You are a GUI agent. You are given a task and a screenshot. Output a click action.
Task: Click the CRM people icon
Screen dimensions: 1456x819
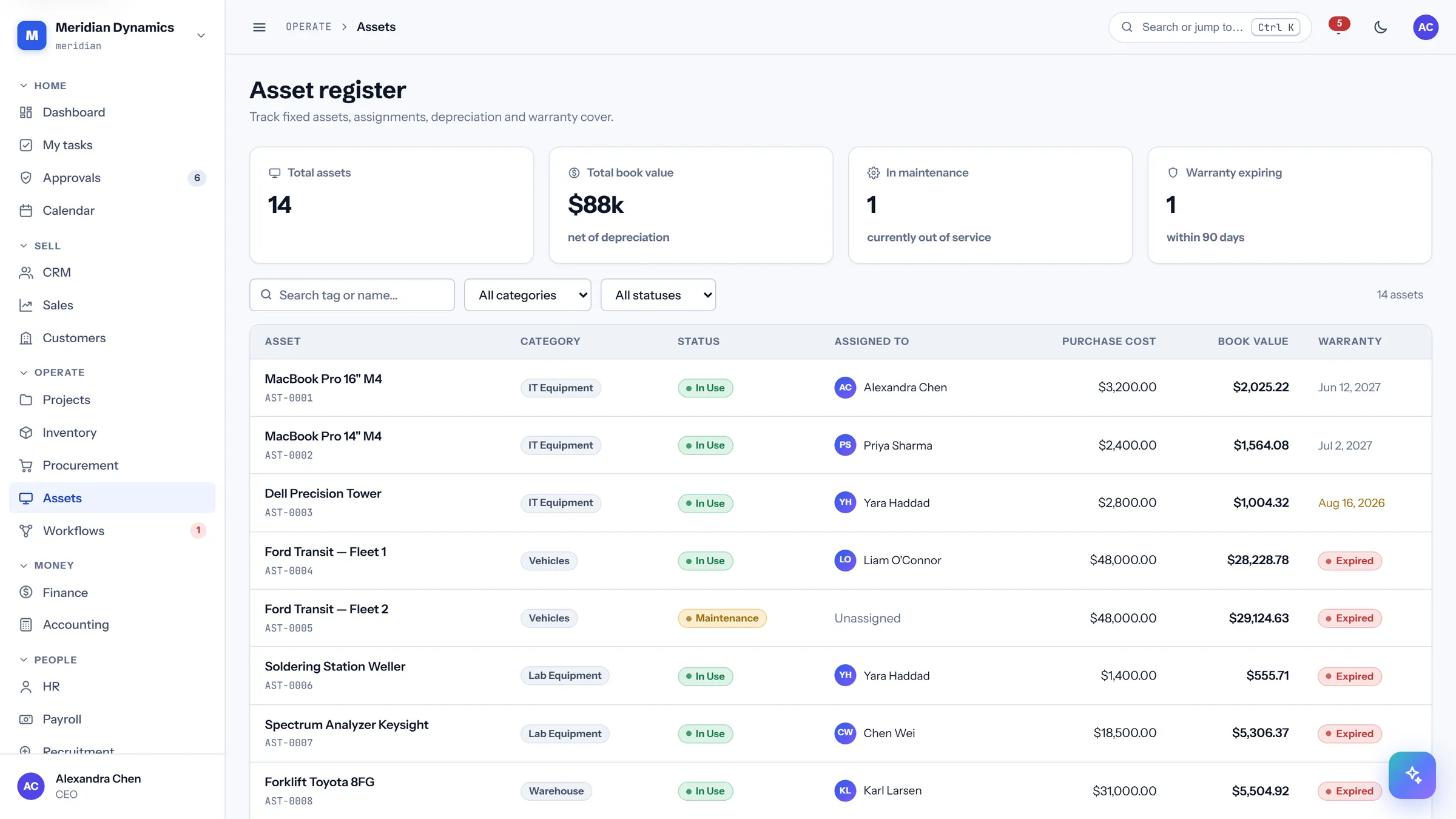click(26, 272)
